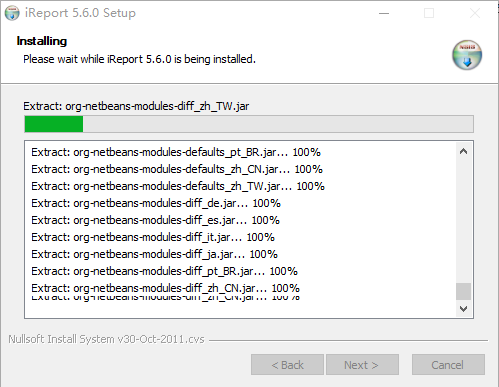Click the Cancel button
This screenshot has height=387, width=499.
(x=448, y=365)
